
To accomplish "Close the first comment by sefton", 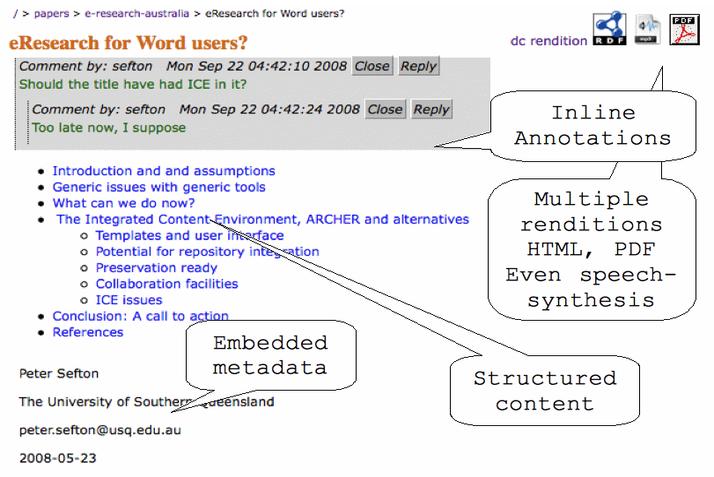I will [x=372, y=66].
